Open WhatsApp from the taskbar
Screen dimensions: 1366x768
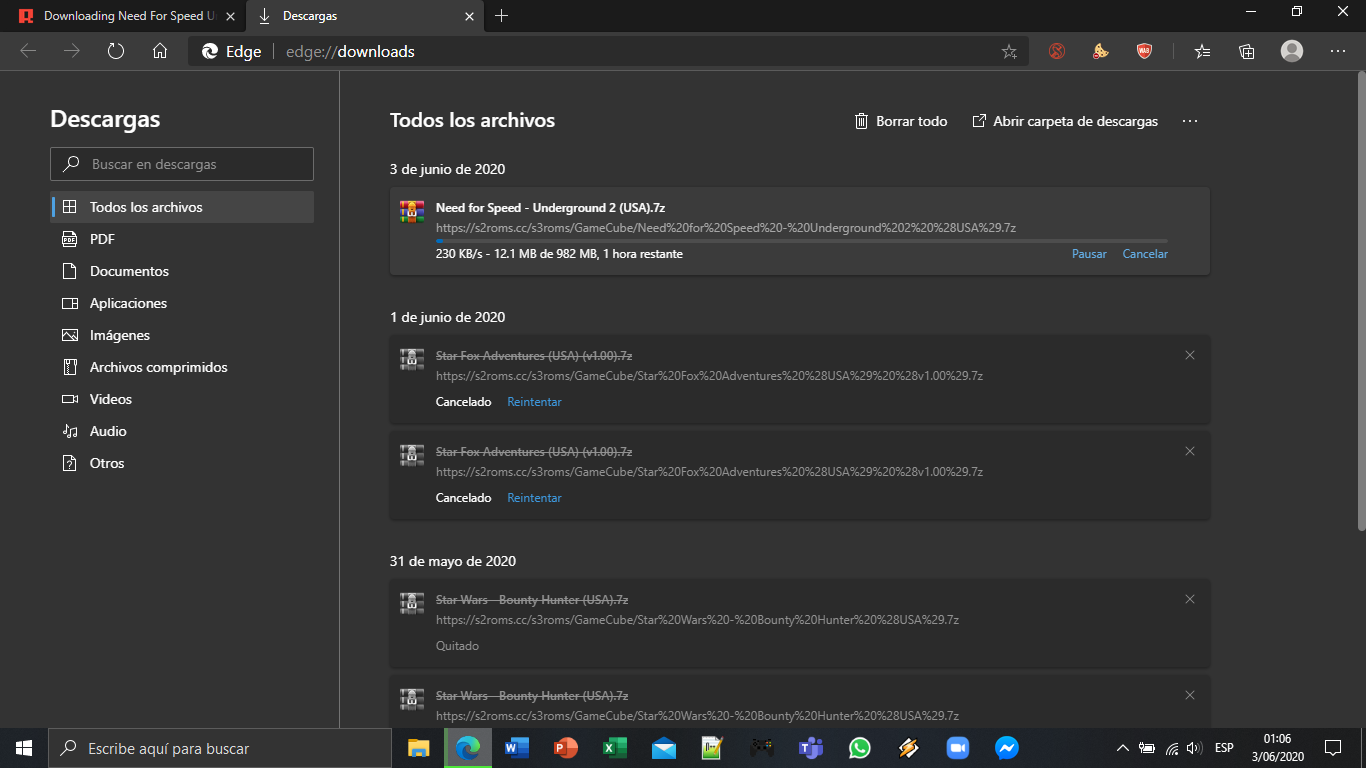860,748
